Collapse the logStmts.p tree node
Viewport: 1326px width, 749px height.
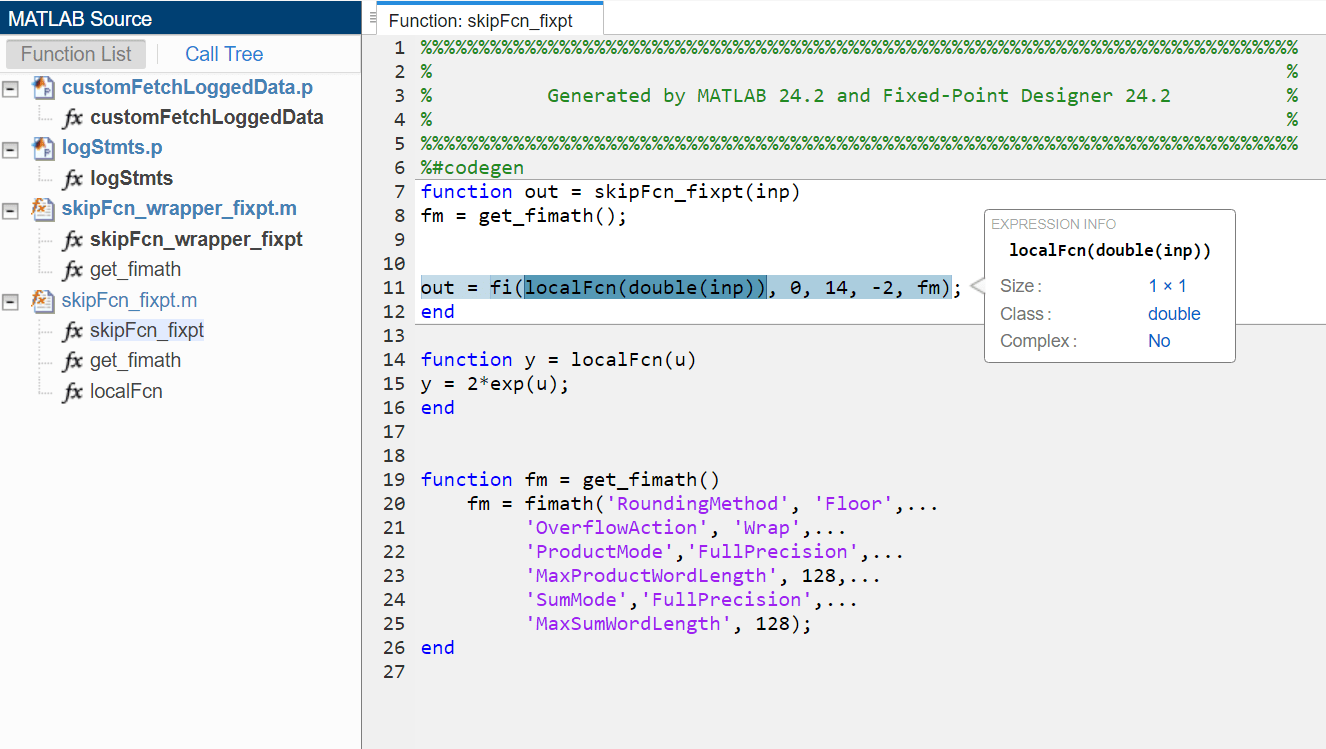[x=11, y=149]
